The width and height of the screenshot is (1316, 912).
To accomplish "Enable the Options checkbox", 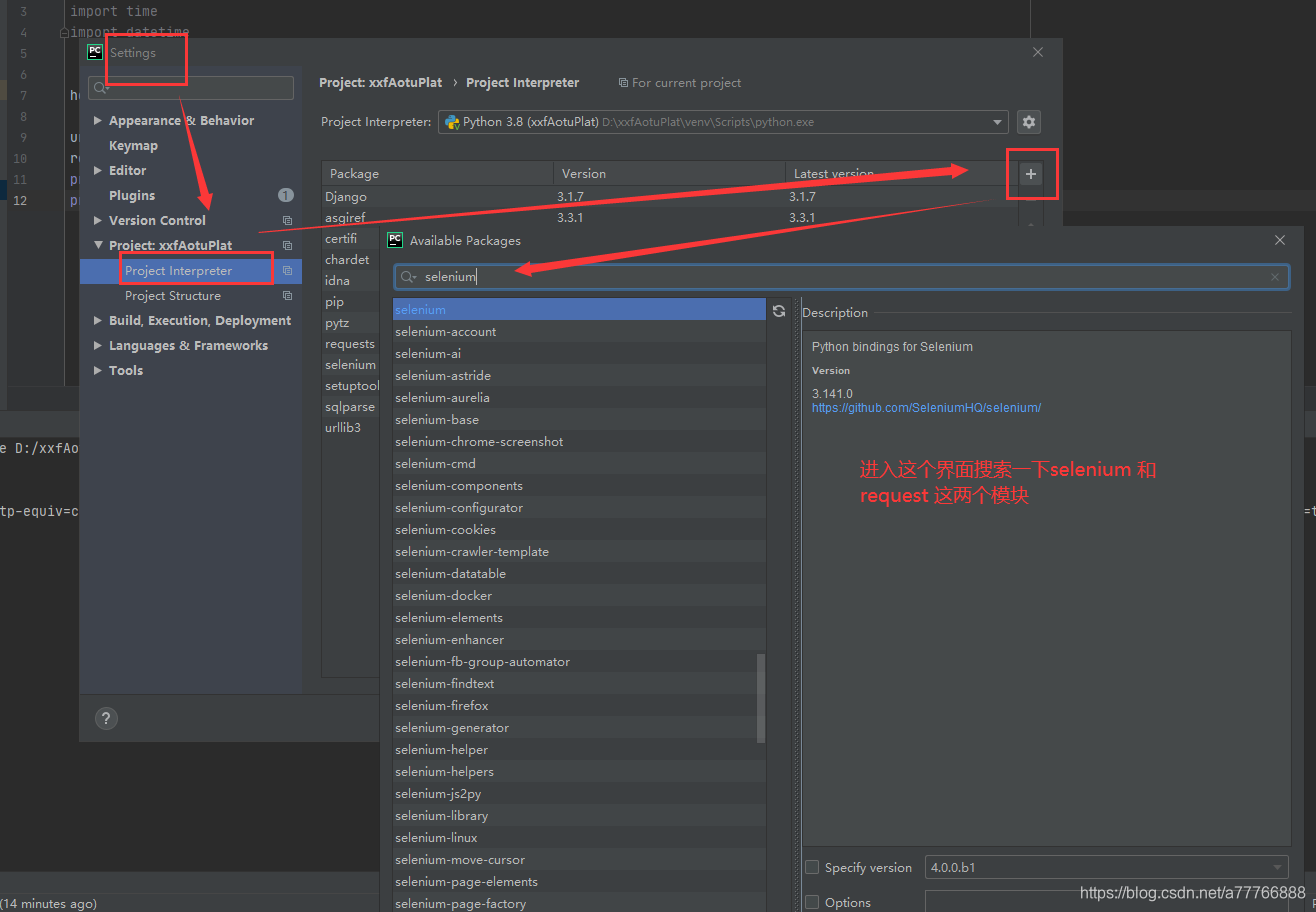I will point(812,902).
